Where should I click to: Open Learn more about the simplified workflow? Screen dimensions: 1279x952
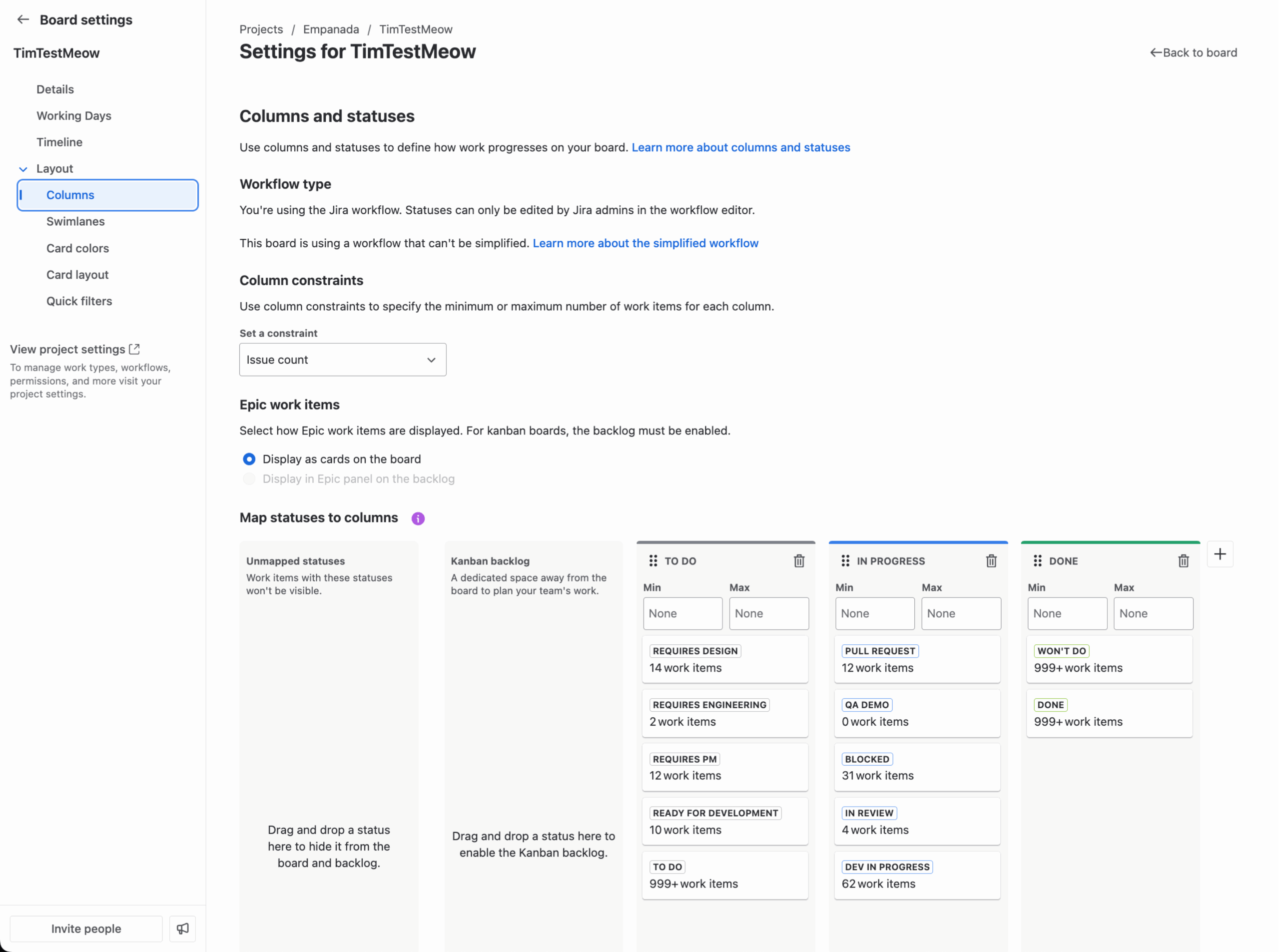point(645,243)
